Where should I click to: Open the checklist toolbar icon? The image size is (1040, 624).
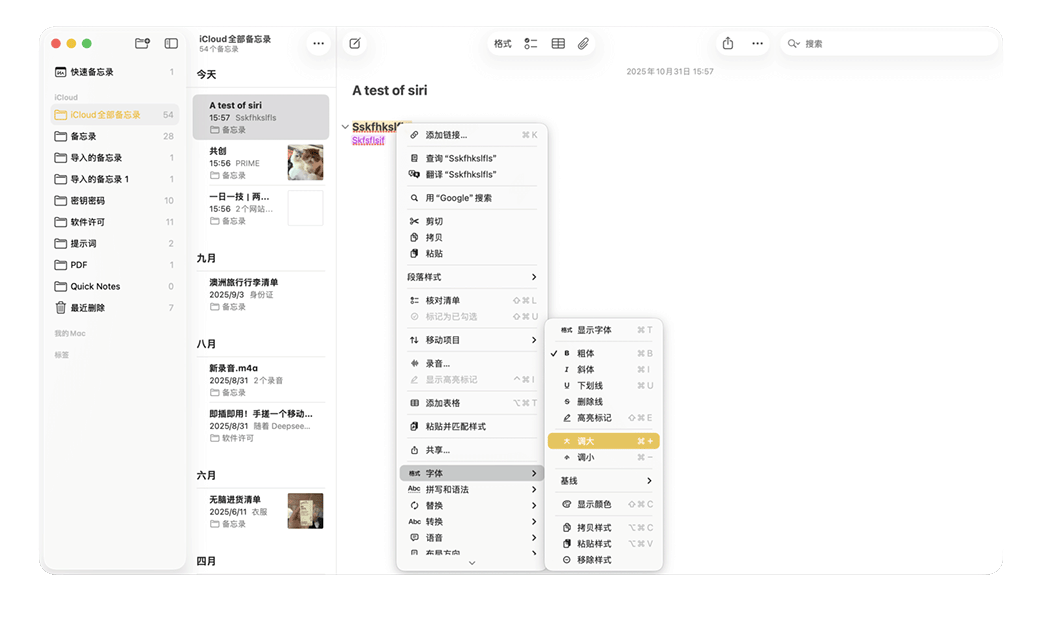[x=530, y=44]
